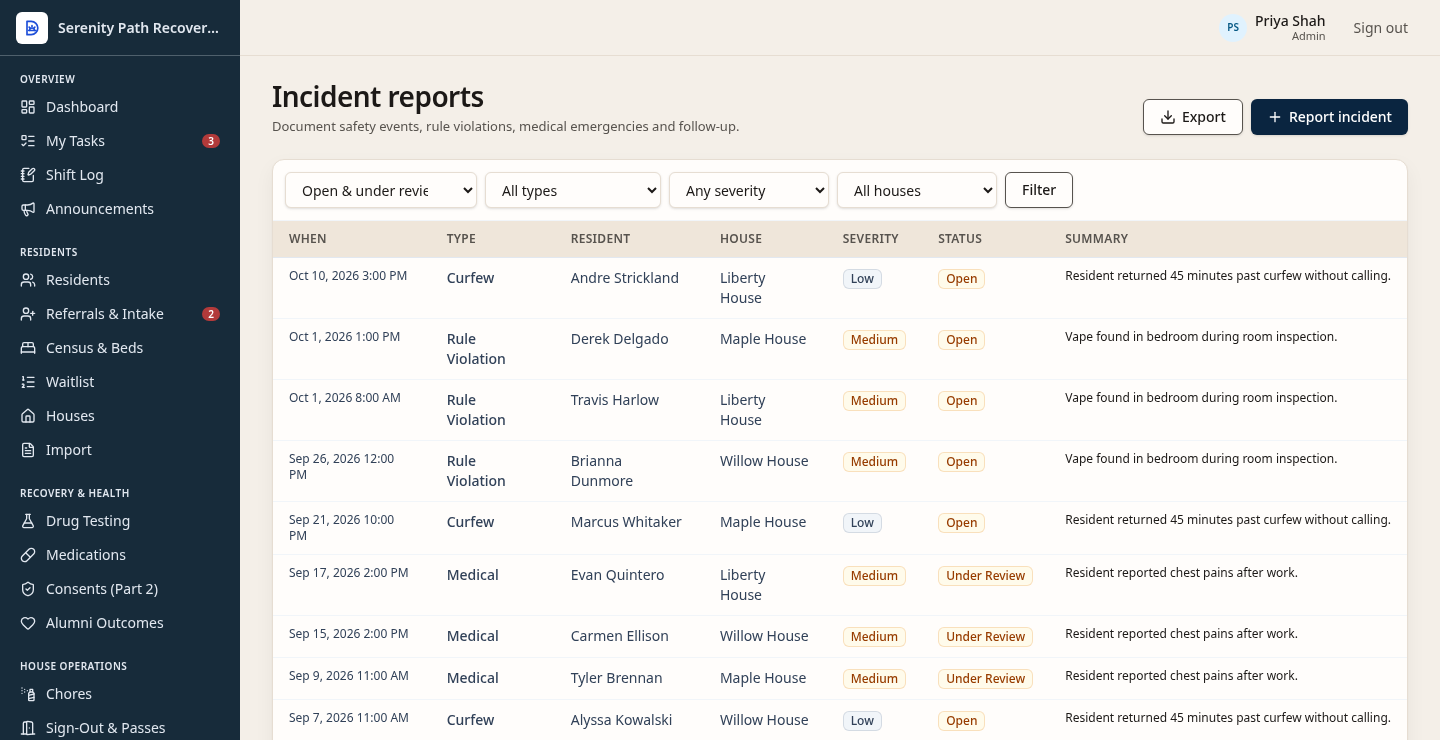Click the Medications pill icon

click(x=28, y=555)
